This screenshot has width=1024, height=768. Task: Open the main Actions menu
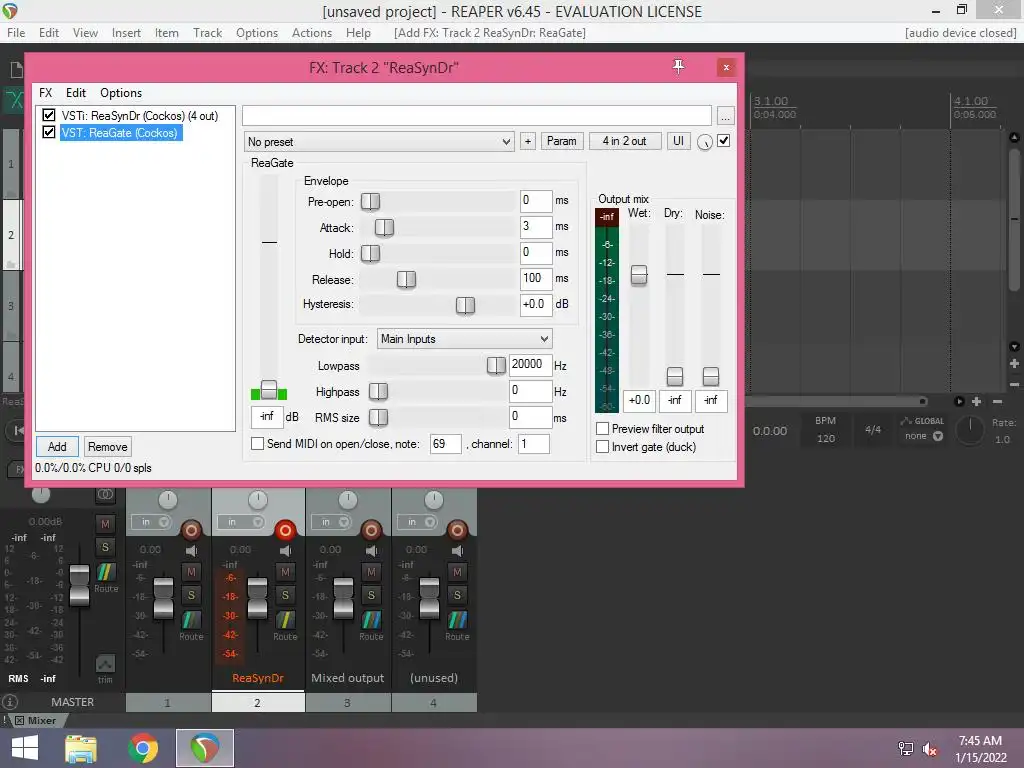tap(312, 33)
